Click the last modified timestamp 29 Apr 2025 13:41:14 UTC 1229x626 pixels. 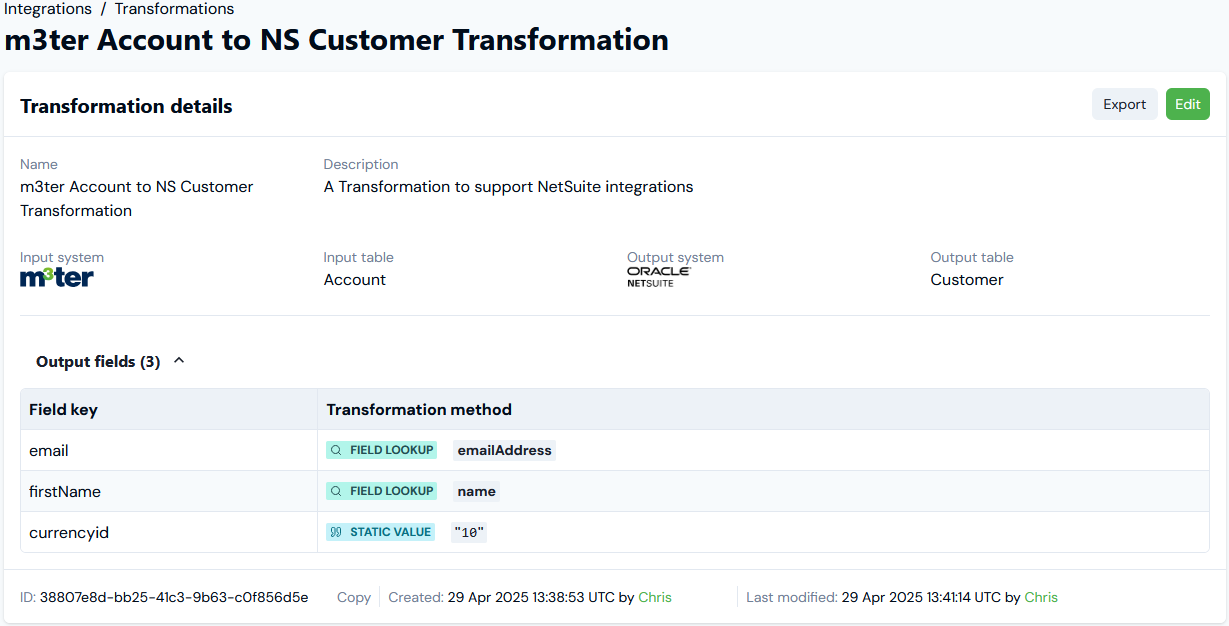pos(921,597)
